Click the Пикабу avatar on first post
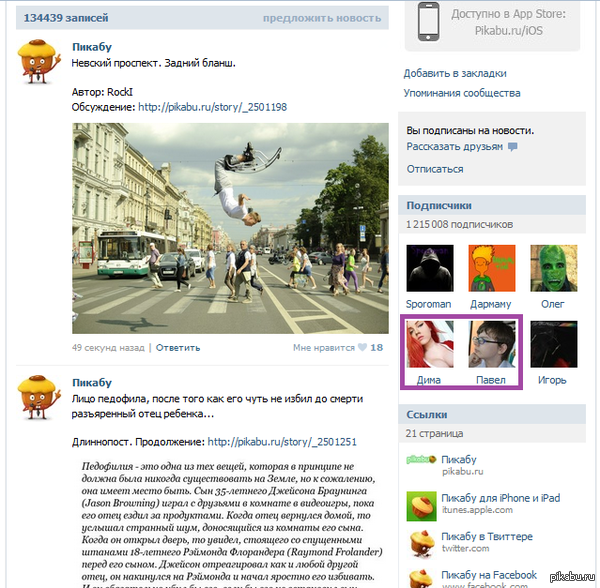 (x=39, y=61)
